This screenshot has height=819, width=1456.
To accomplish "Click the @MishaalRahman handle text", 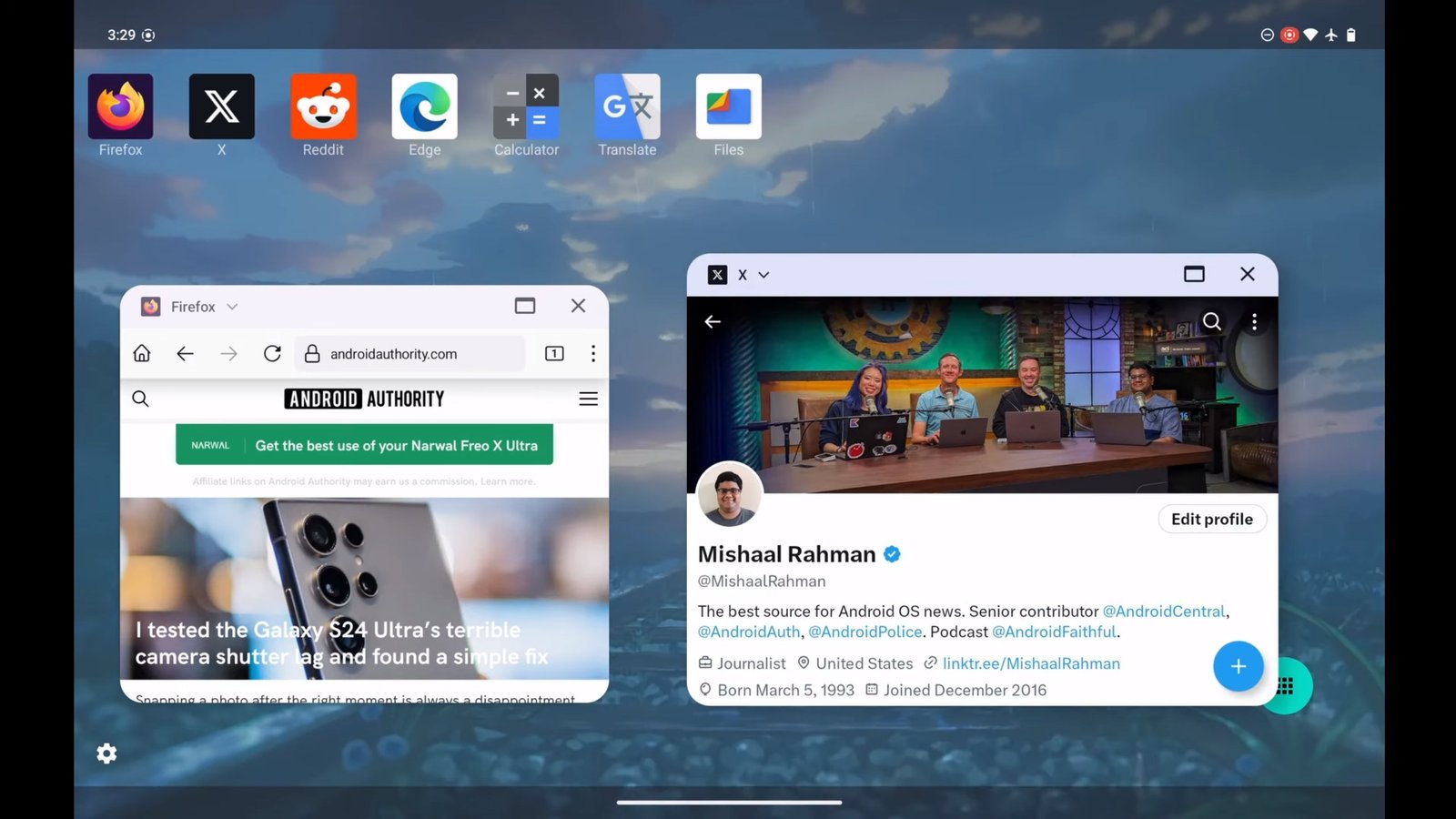I will pyautogui.click(x=762, y=581).
